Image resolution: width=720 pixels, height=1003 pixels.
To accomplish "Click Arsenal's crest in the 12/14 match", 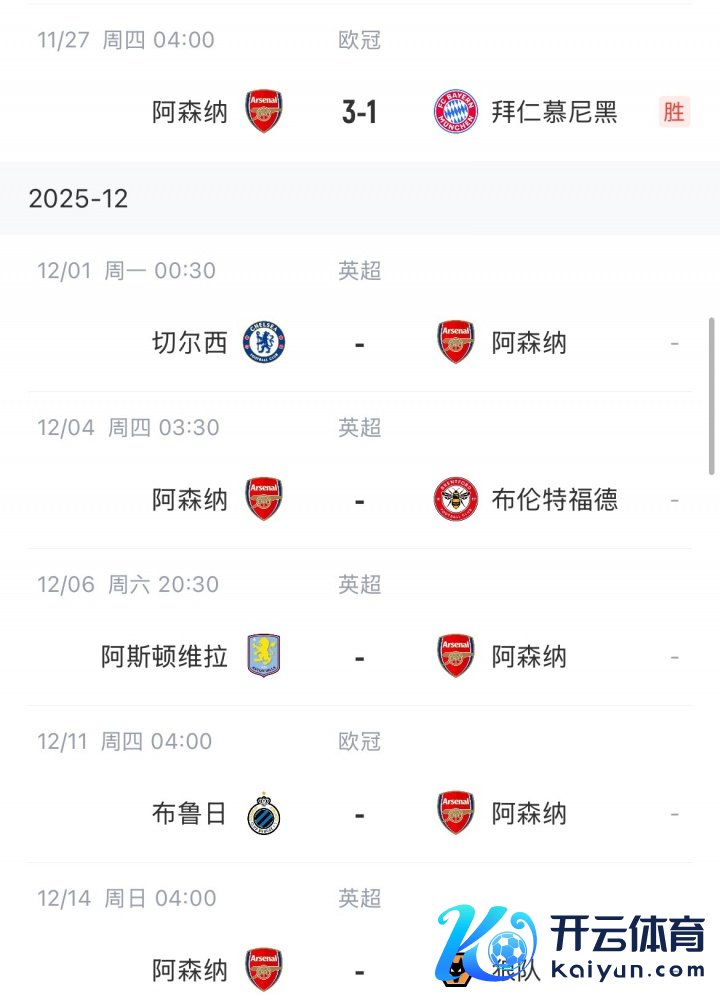I will 264,970.
